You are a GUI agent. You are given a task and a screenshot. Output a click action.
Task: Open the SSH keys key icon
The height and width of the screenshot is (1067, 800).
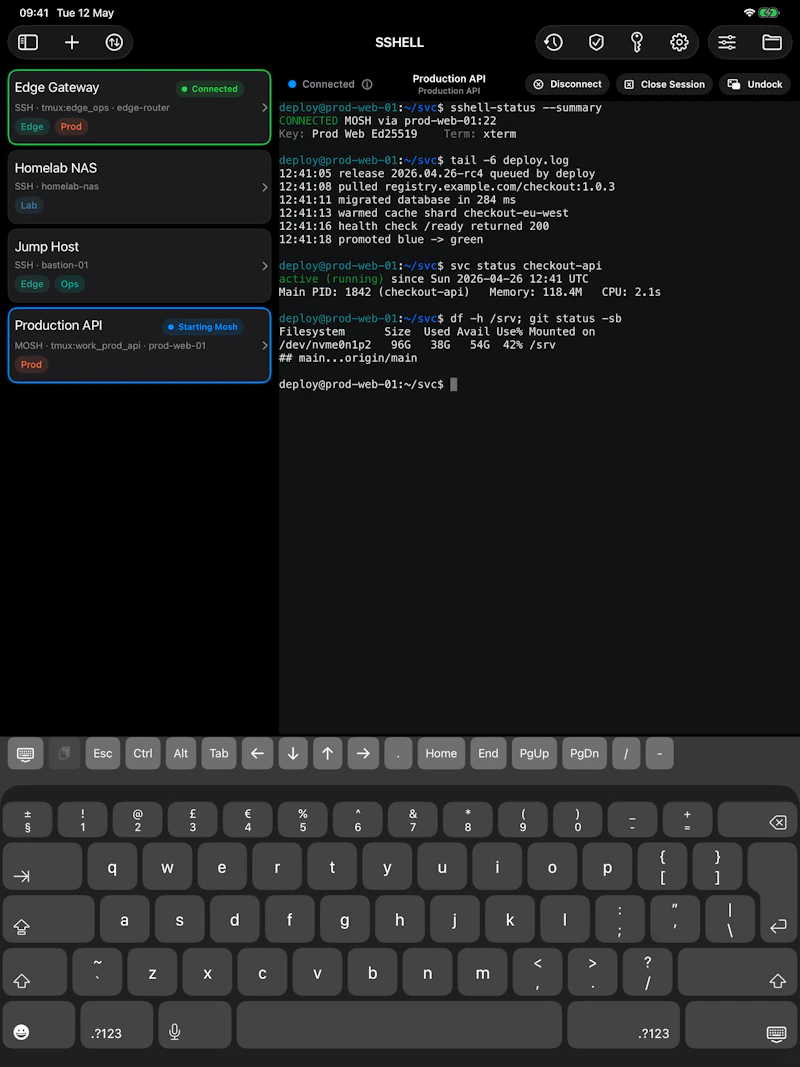tap(637, 42)
